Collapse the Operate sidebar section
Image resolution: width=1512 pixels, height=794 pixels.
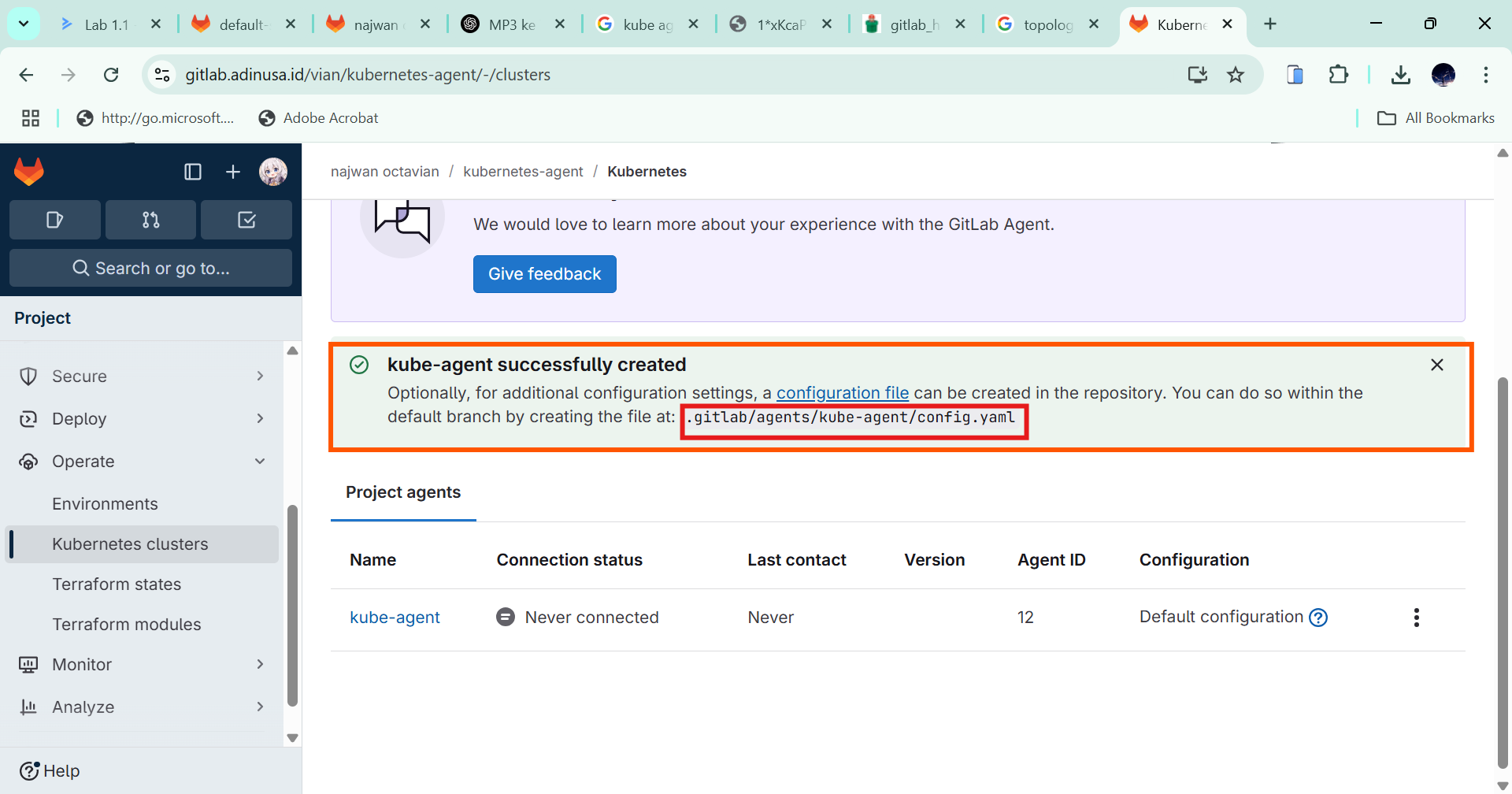142,462
